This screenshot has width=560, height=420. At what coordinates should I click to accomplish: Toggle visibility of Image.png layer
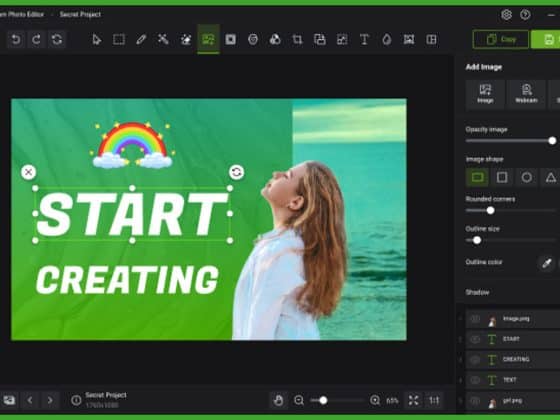pos(475,319)
